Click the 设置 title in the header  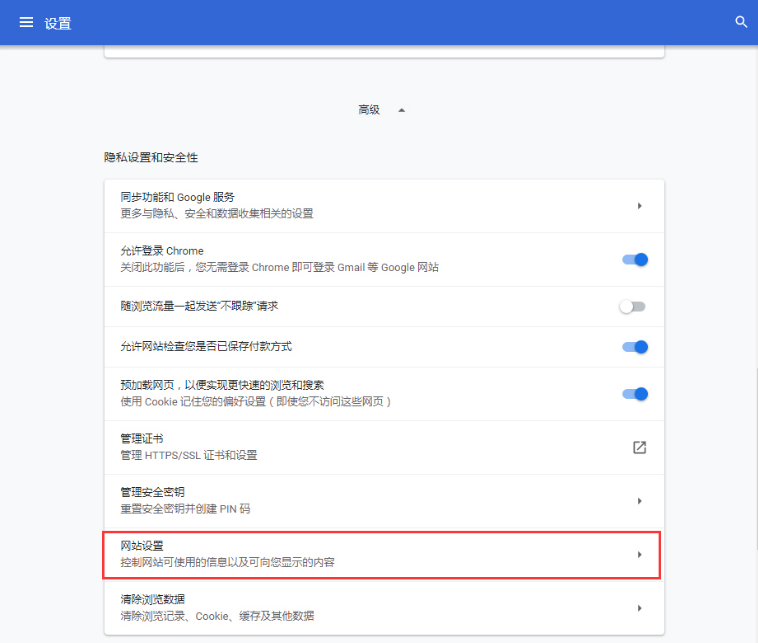click(x=58, y=23)
